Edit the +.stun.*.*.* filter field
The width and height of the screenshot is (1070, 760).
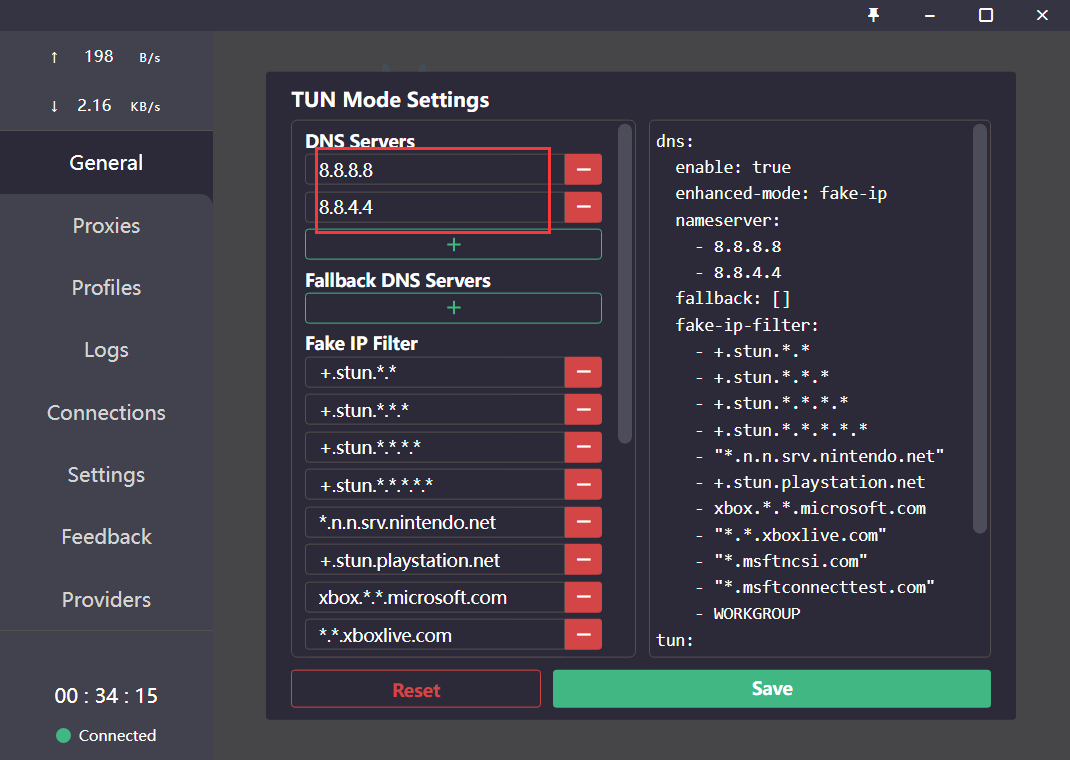tap(435, 409)
